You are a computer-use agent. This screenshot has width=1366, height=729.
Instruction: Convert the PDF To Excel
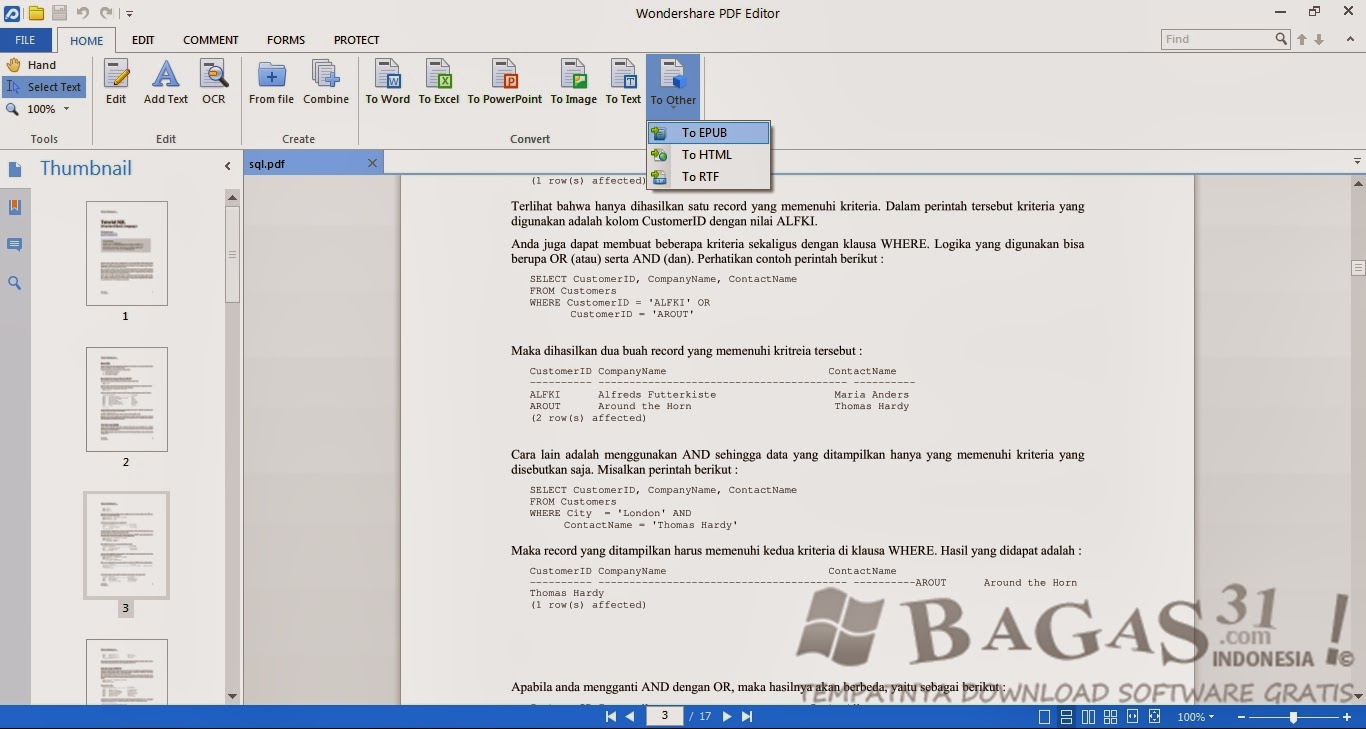[439, 82]
